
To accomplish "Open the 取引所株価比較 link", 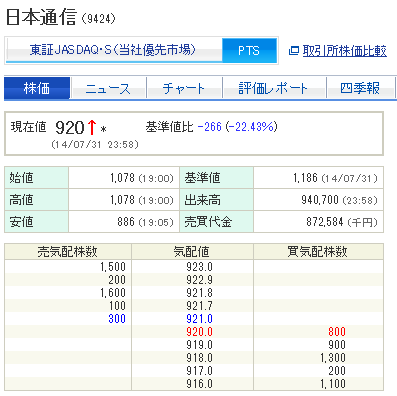I will click(345, 51).
